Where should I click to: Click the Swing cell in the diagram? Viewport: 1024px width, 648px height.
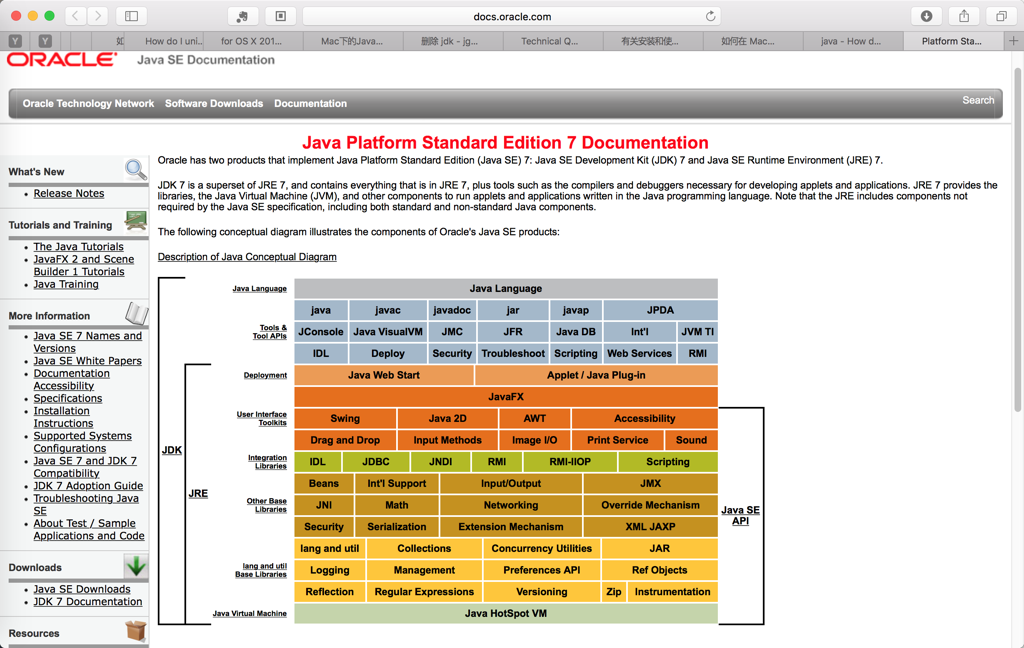click(345, 418)
